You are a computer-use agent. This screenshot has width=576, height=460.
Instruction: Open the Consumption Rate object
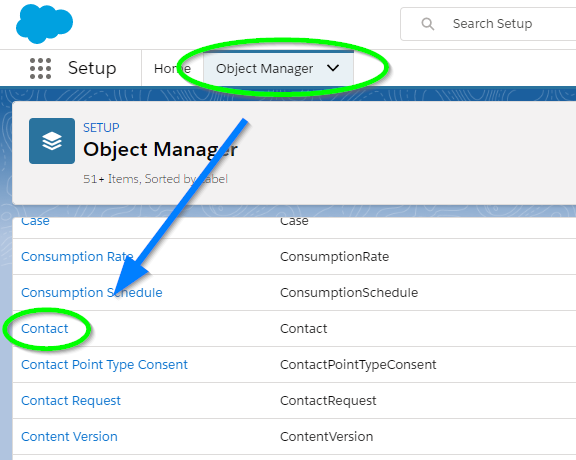pos(77,256)
